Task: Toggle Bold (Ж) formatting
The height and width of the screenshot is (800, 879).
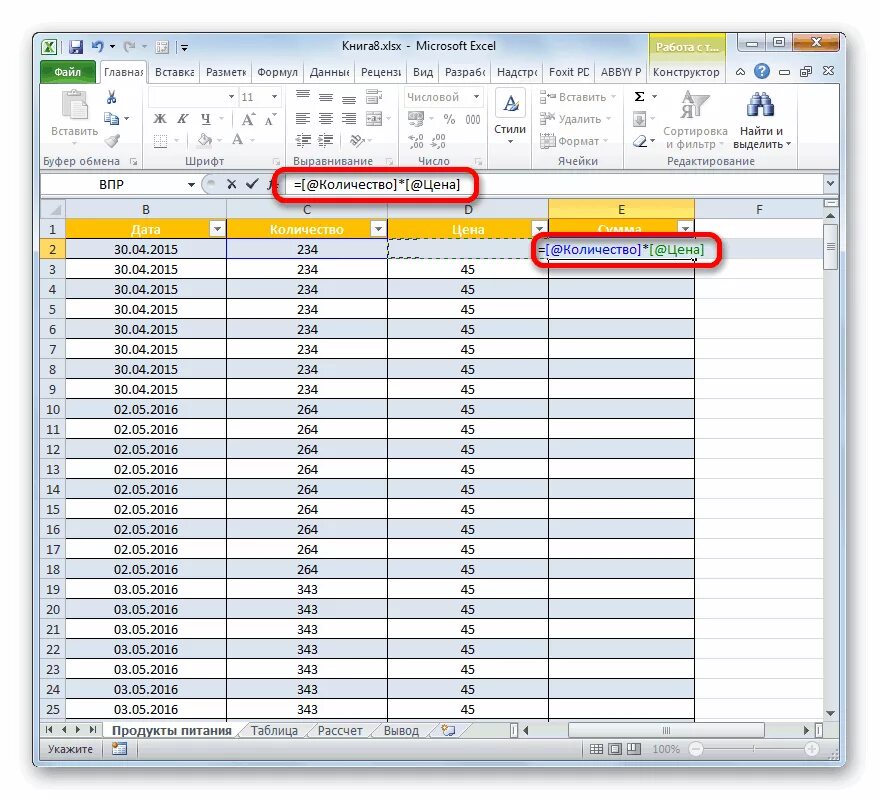Action: (x=160, y=119)
